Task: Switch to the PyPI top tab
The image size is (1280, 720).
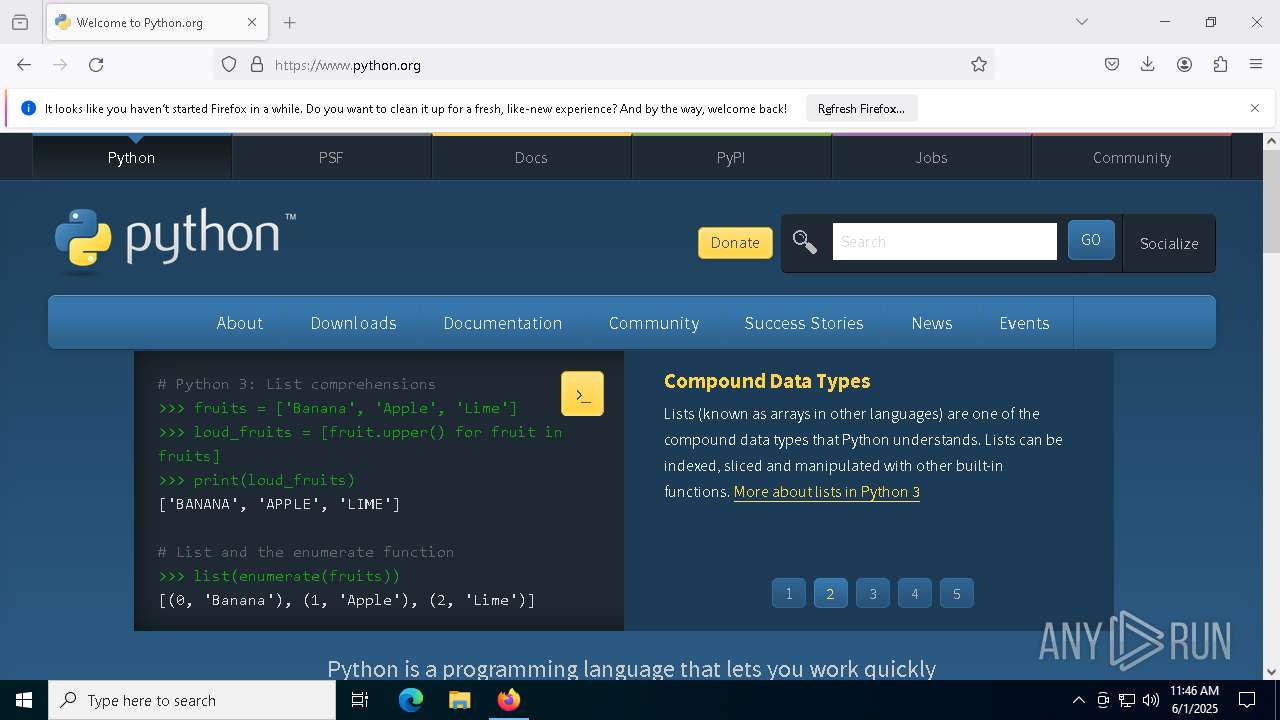Action: (731, 157)
